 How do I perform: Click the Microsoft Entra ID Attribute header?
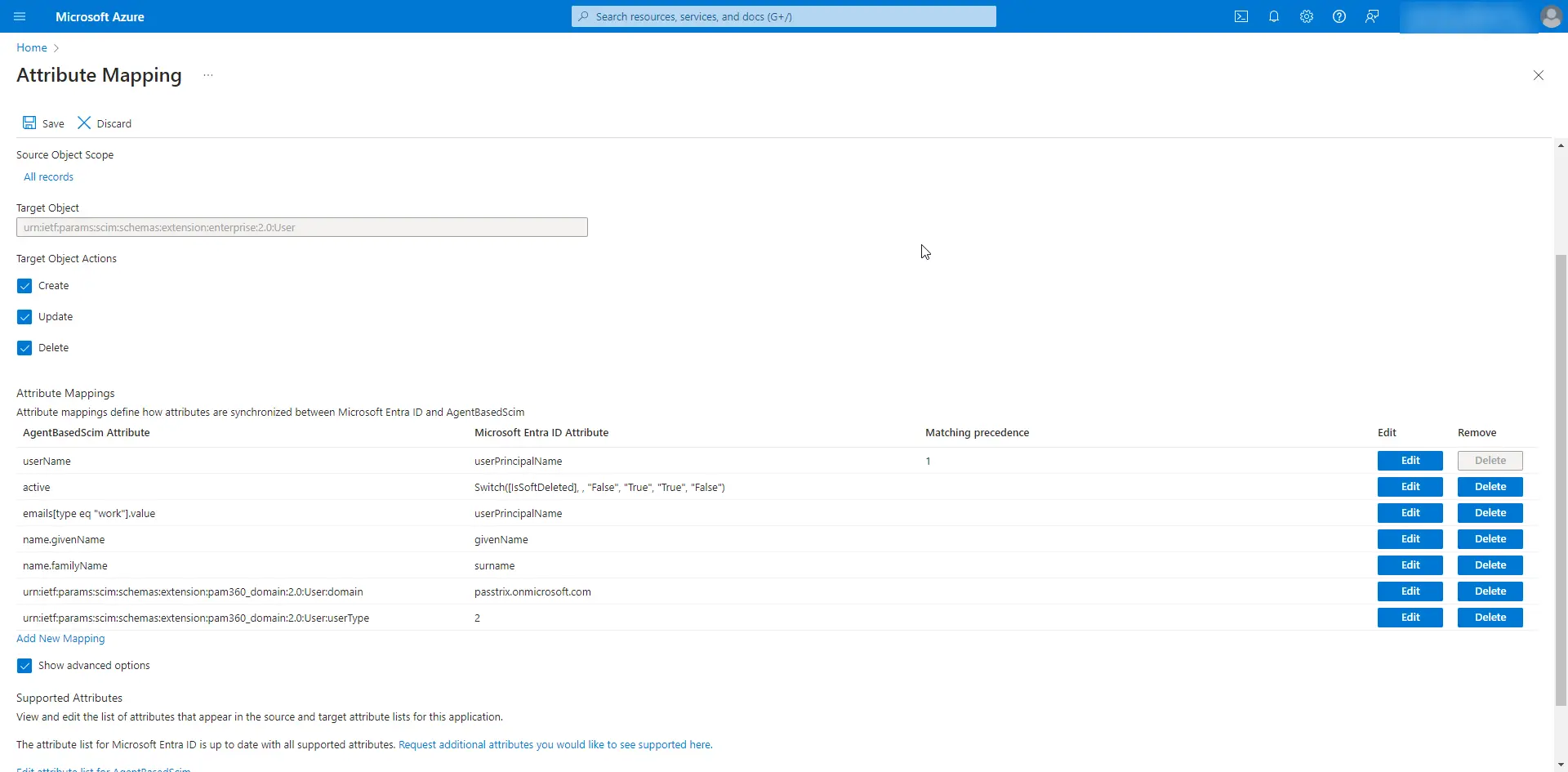pos(541,433)
